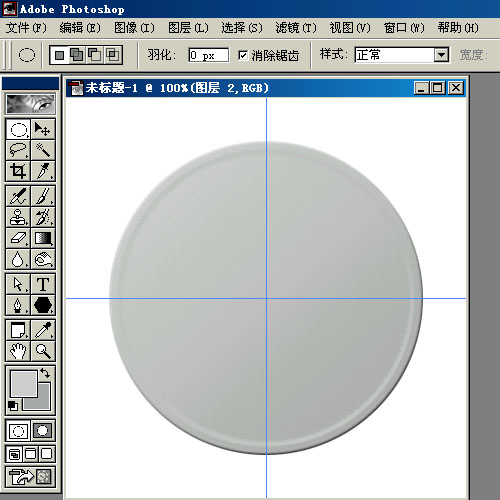Select the Zoom magnifier tool
The image size is (500, 500).
coord(43,351)
